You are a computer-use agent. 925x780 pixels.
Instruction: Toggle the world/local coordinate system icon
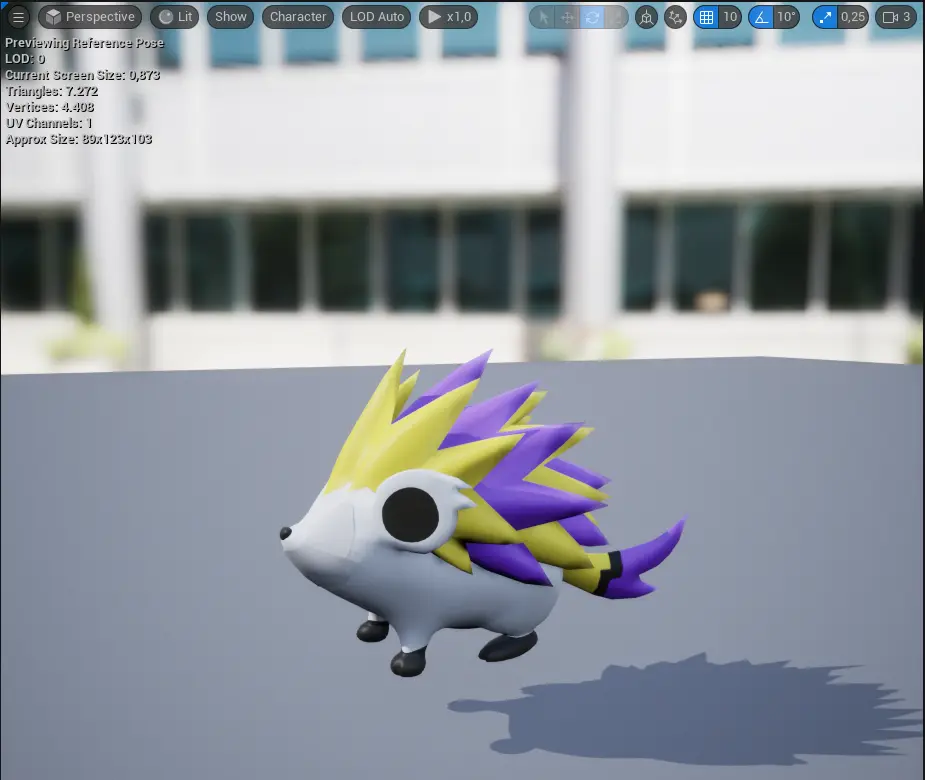pos(647,18)
